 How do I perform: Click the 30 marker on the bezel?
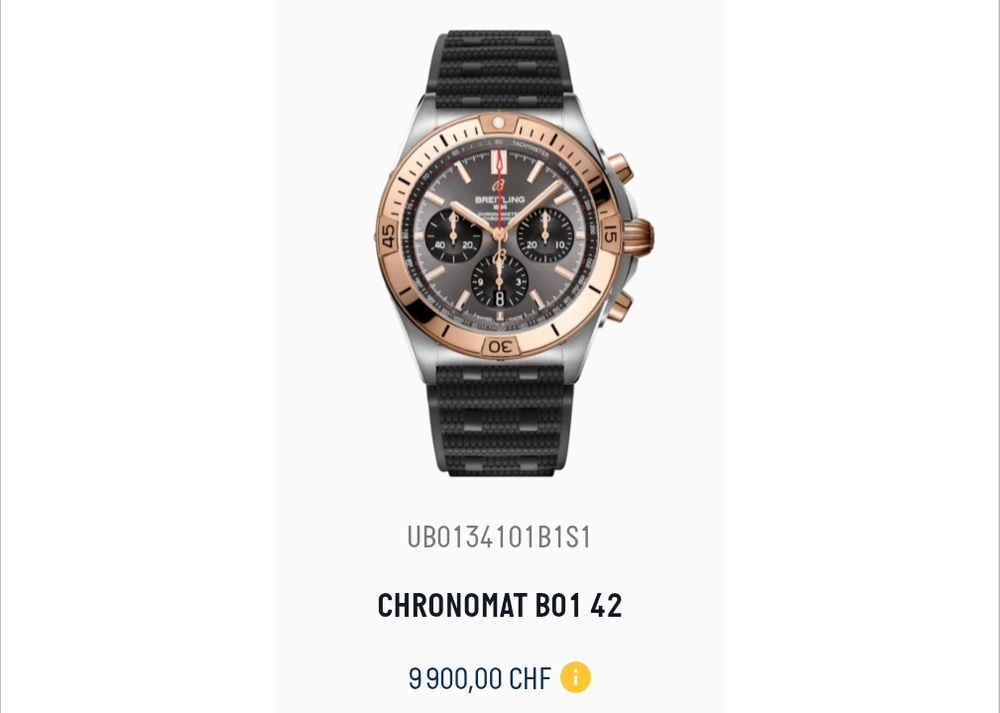[500, 347]
